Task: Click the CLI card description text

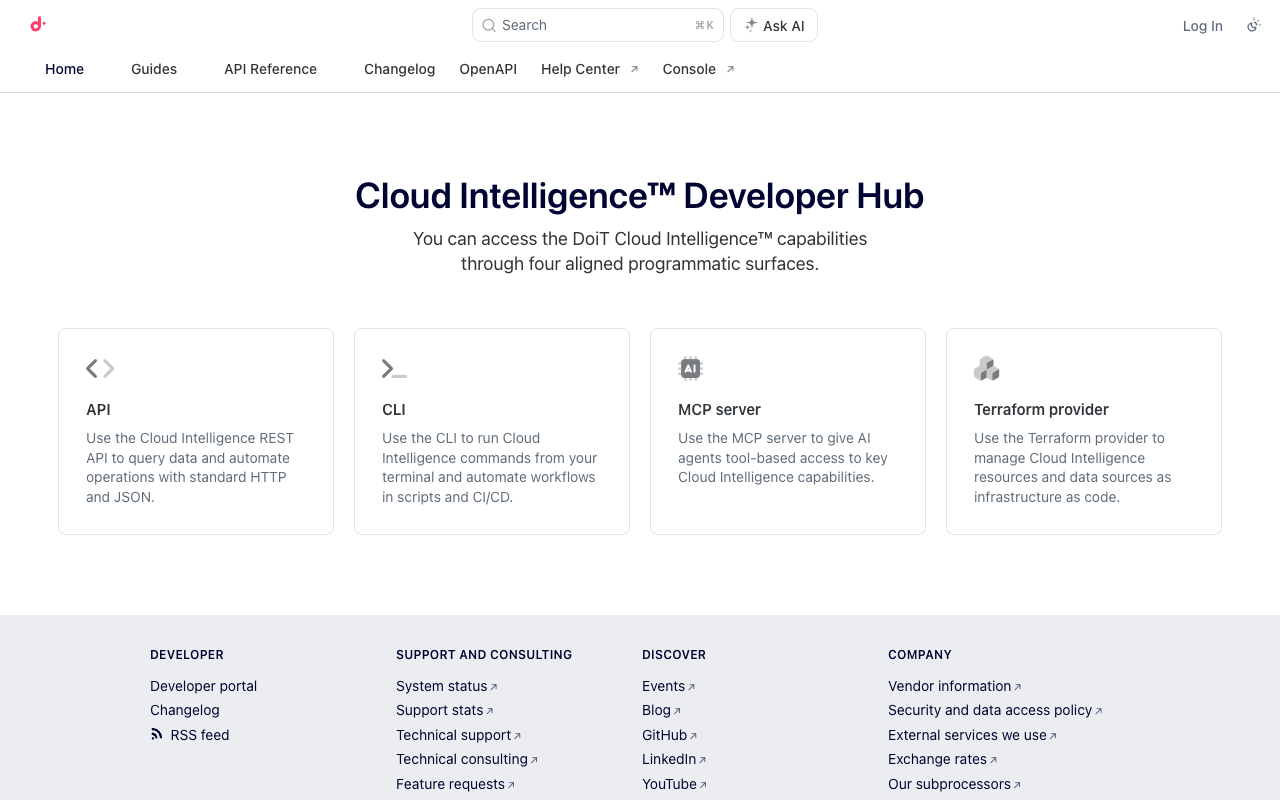Action: point(489,467)
